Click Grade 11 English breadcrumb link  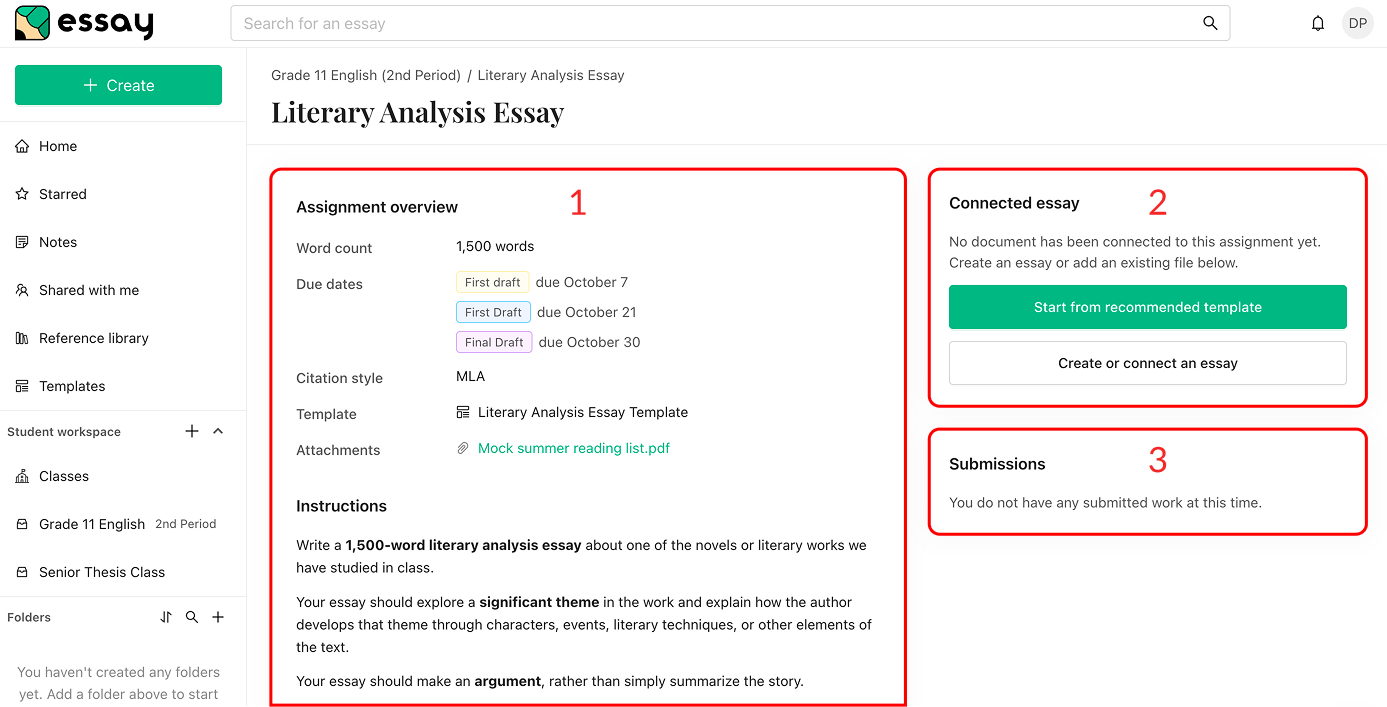click(x=366, y=75)
